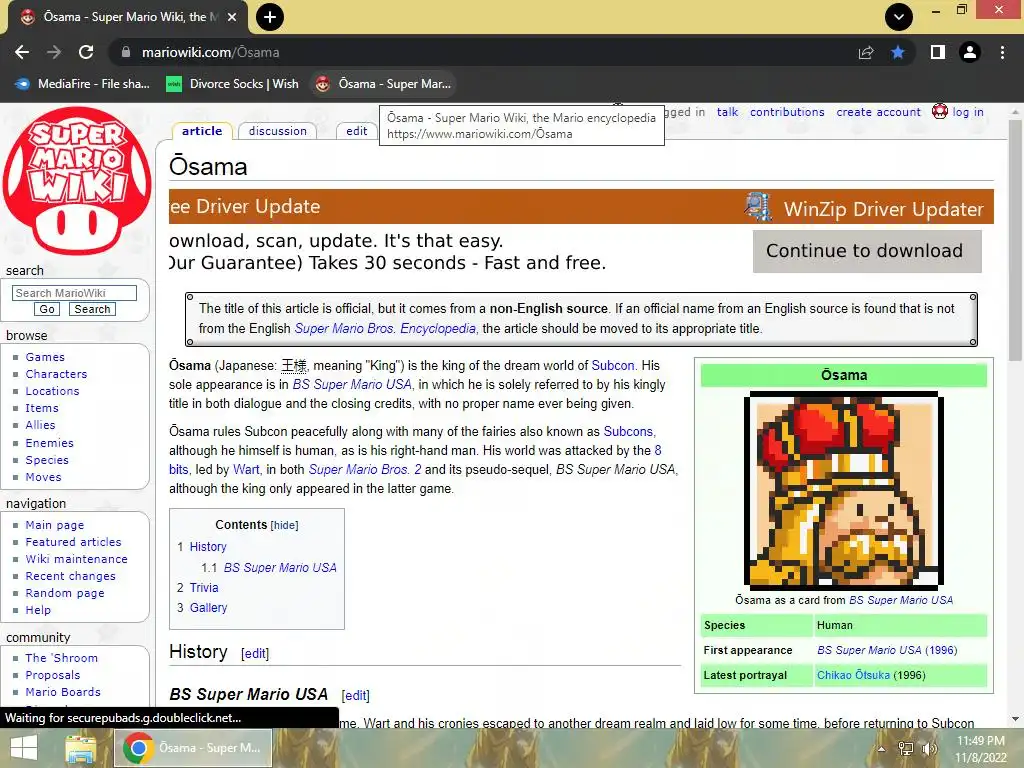Open Wiki maintenance link
This screenshot has height=768, width=1024.
[76, 559]
